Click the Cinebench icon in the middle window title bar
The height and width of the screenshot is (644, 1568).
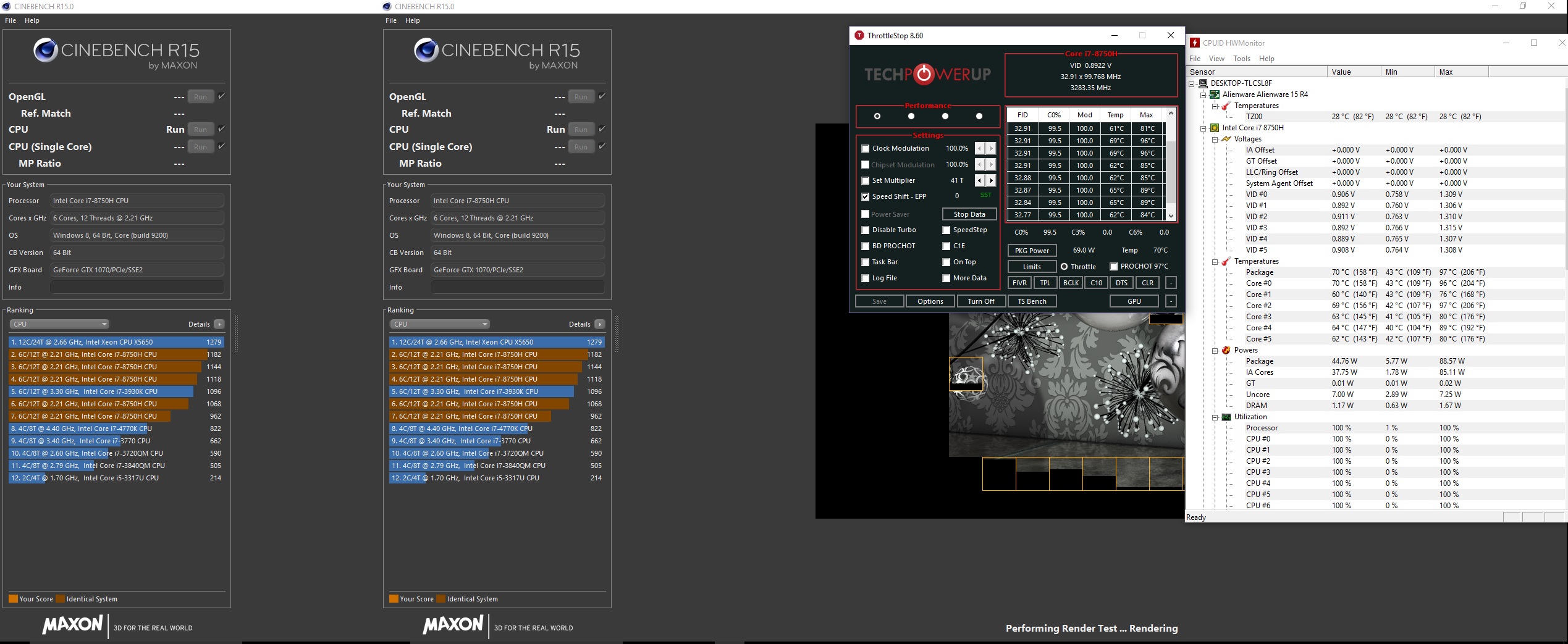387,6
